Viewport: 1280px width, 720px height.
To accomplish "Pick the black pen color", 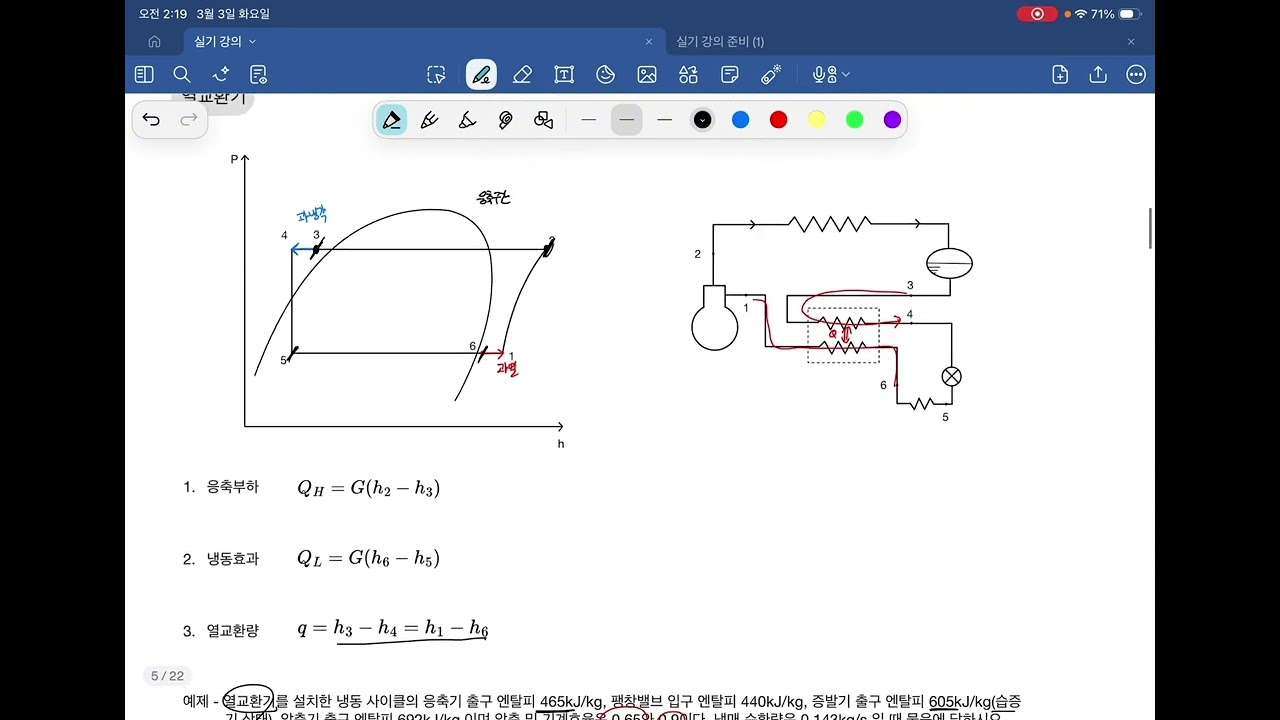I will tap(703, 120).
